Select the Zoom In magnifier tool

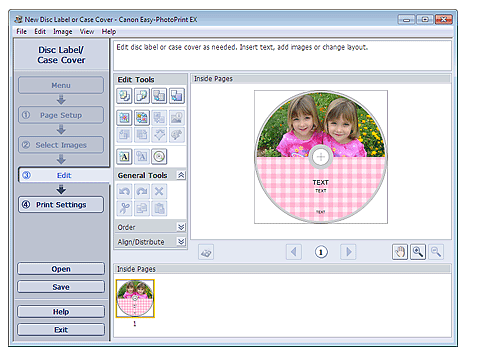point(418,252)
